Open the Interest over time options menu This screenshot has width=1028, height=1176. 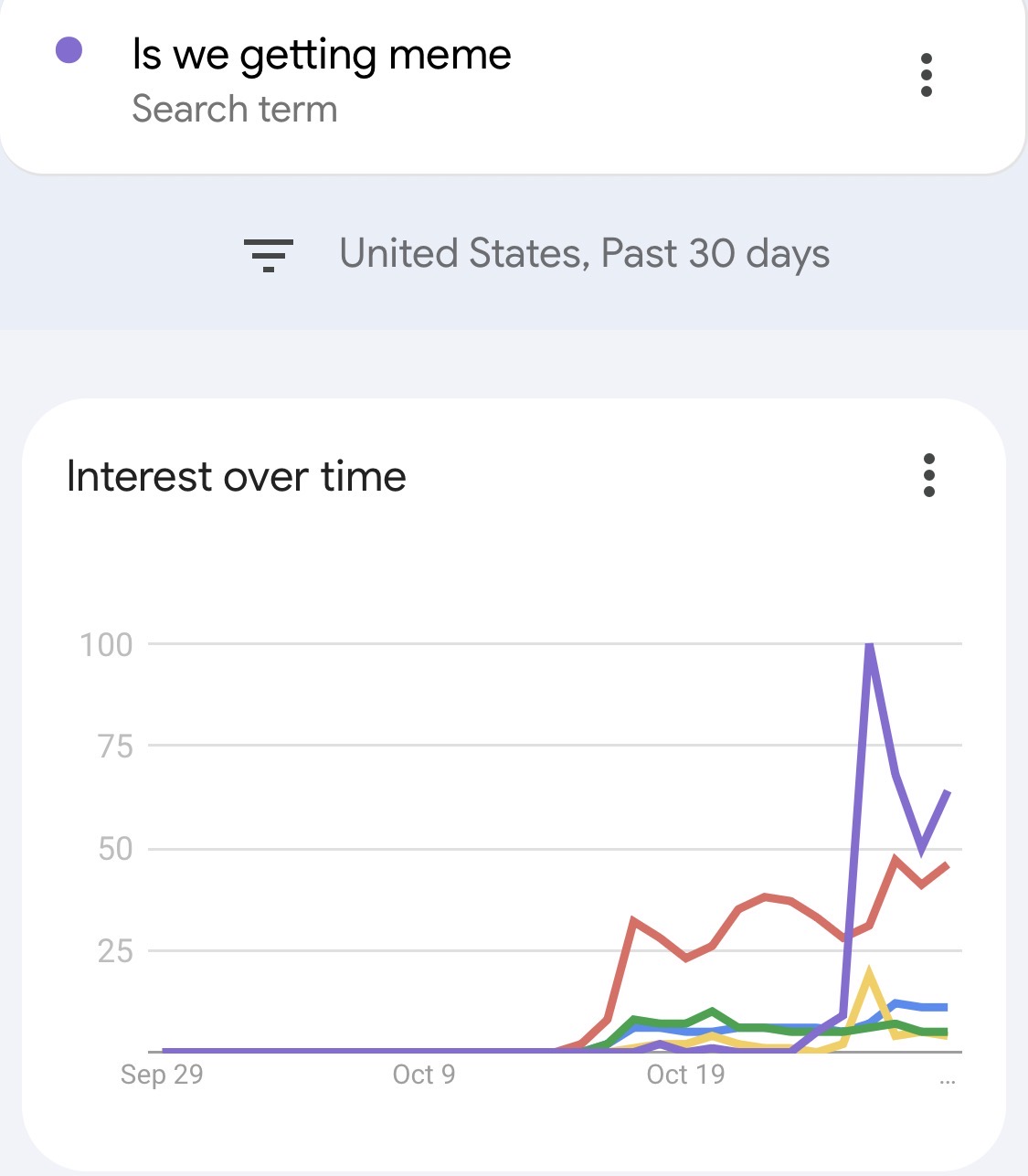click(x=929, y=475)
